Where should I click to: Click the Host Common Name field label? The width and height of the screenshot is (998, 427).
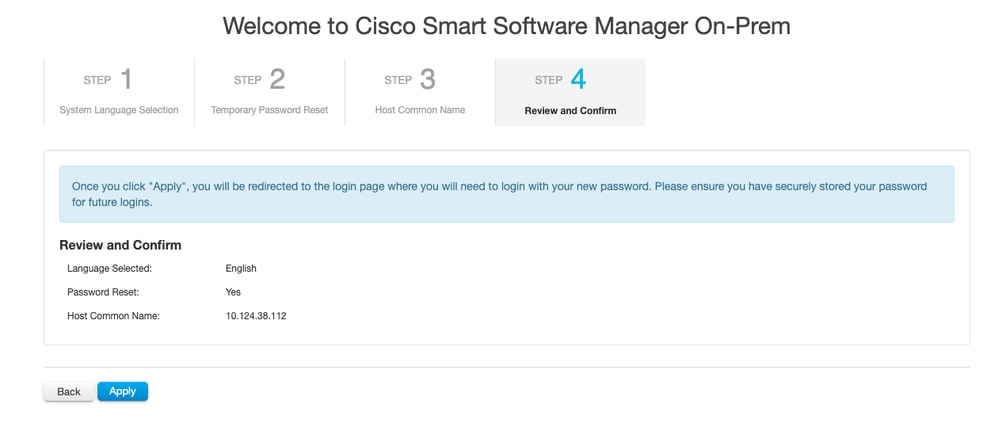pos(113,316)
